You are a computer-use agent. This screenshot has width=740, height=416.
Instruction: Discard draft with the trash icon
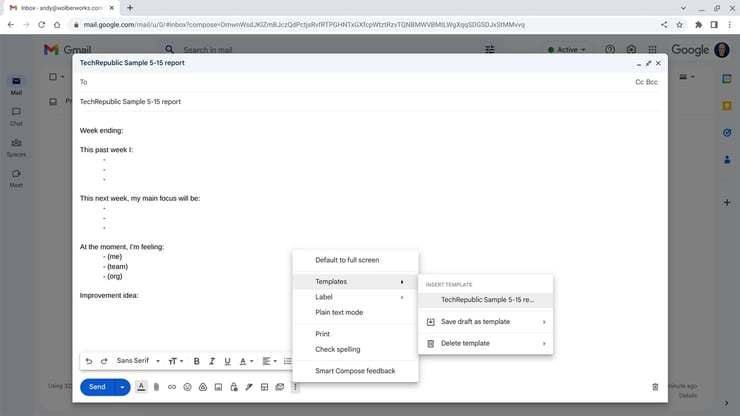coord(655,387)
